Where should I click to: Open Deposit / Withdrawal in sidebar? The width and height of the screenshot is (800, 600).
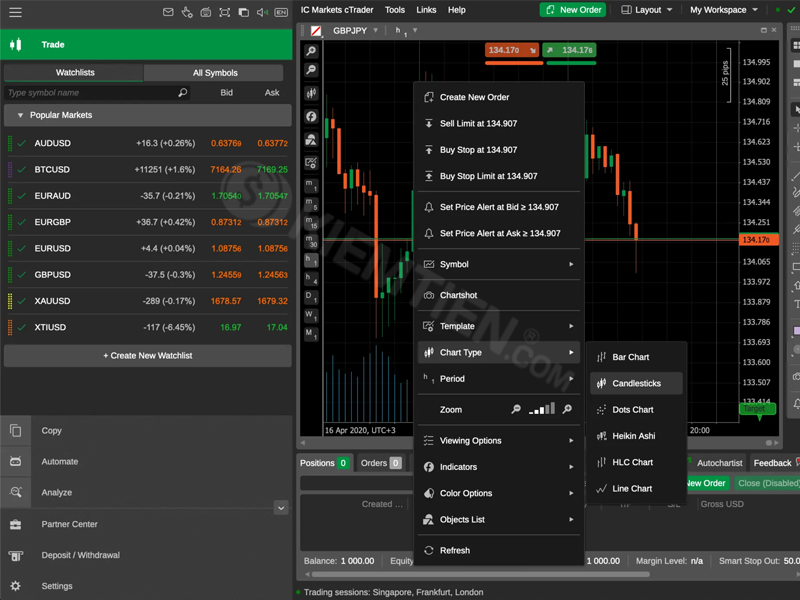[81, 555]
